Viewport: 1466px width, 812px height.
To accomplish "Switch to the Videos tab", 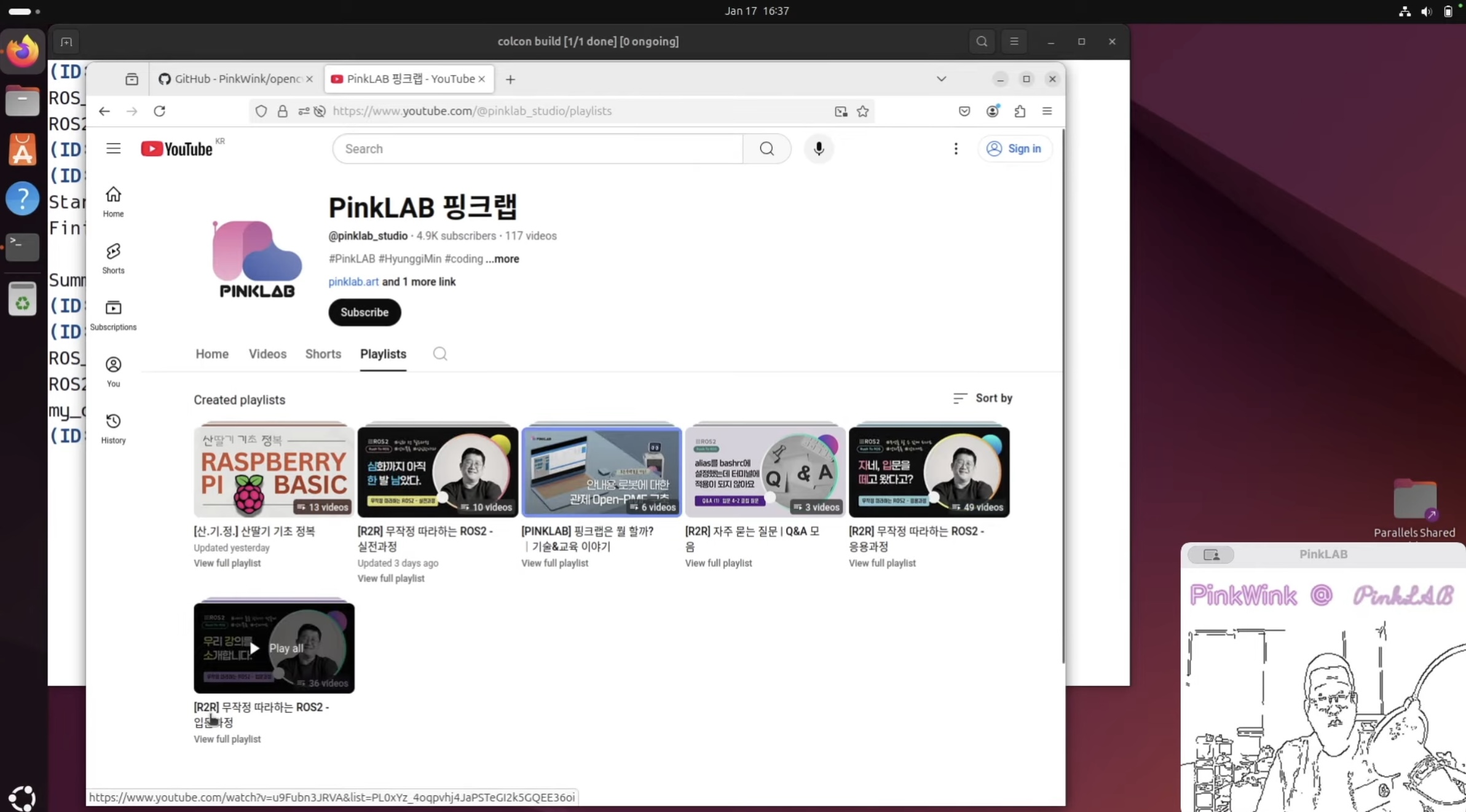I will point(267,354).
